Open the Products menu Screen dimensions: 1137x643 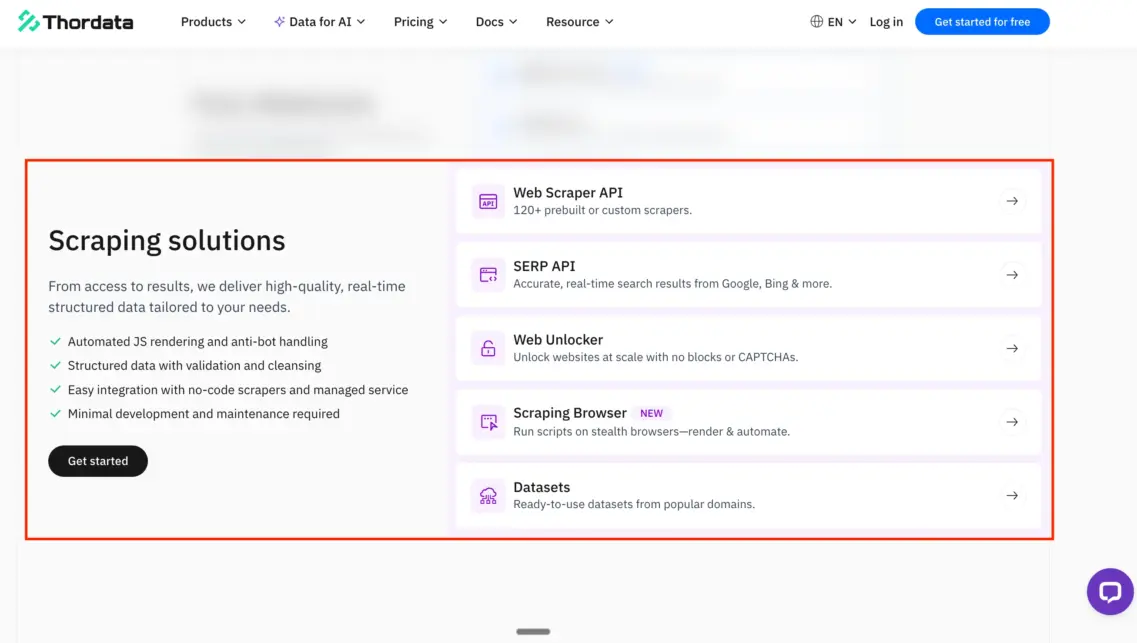click(x=213, y=22)
